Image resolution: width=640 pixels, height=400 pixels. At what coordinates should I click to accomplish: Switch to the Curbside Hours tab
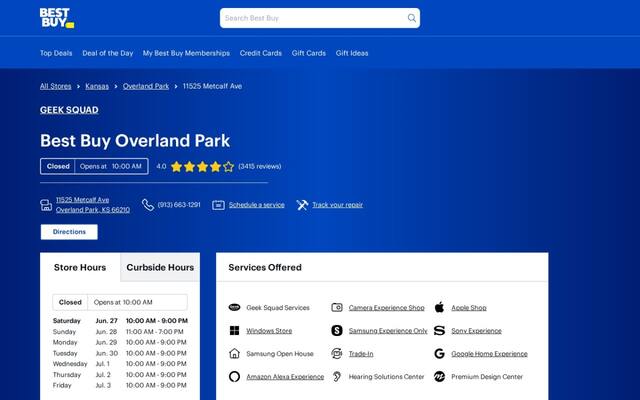tap(160, 267)
